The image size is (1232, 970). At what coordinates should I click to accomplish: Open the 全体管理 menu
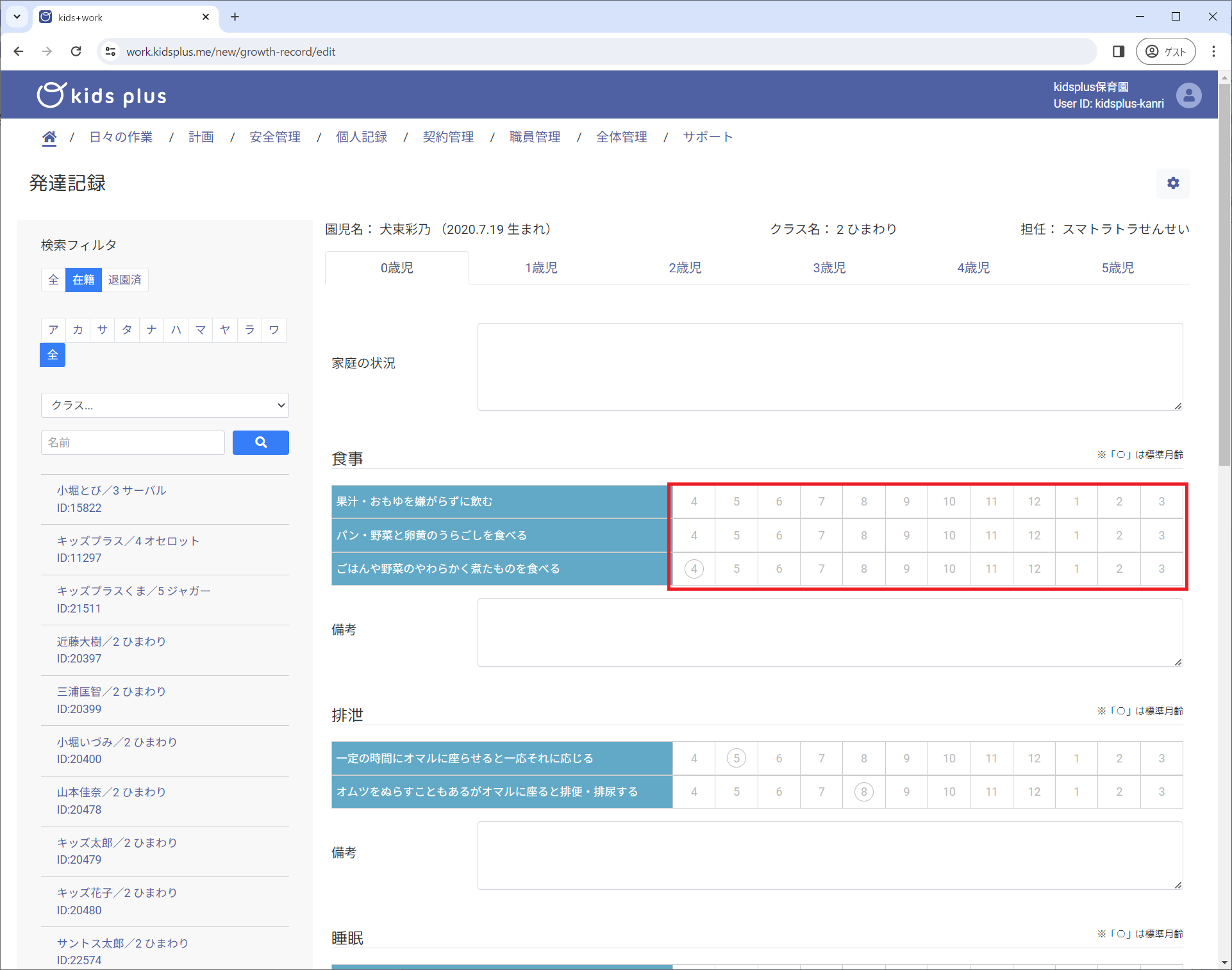click(x=622, y=137)
